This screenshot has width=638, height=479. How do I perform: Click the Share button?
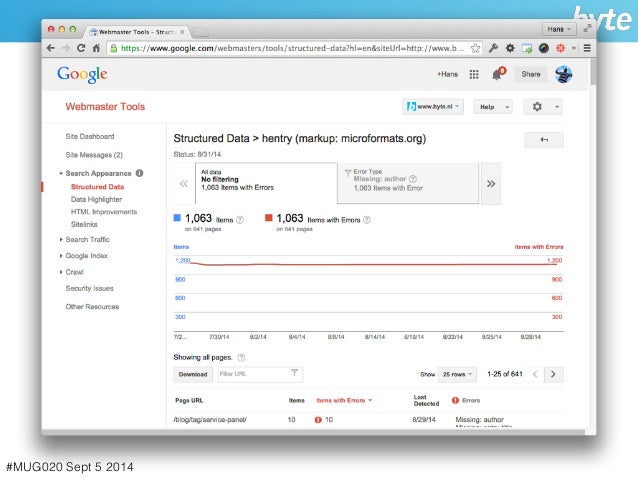pos(531,74)
